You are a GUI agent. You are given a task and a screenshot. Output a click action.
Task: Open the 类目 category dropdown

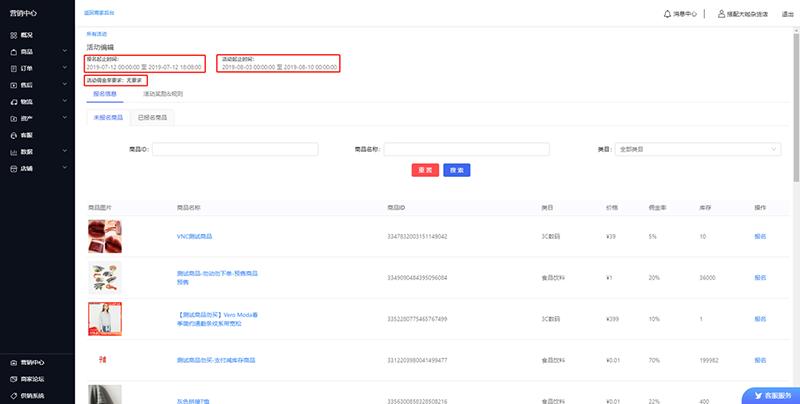pyautogui.click(x=698, y=149)
